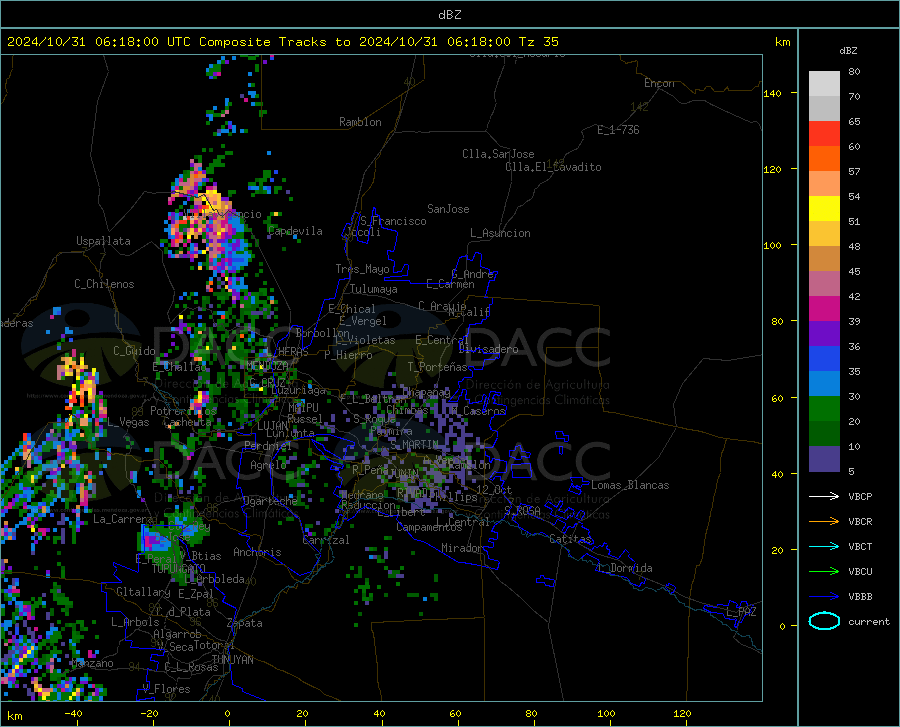Click the L_Dormida label

point(624,568)
